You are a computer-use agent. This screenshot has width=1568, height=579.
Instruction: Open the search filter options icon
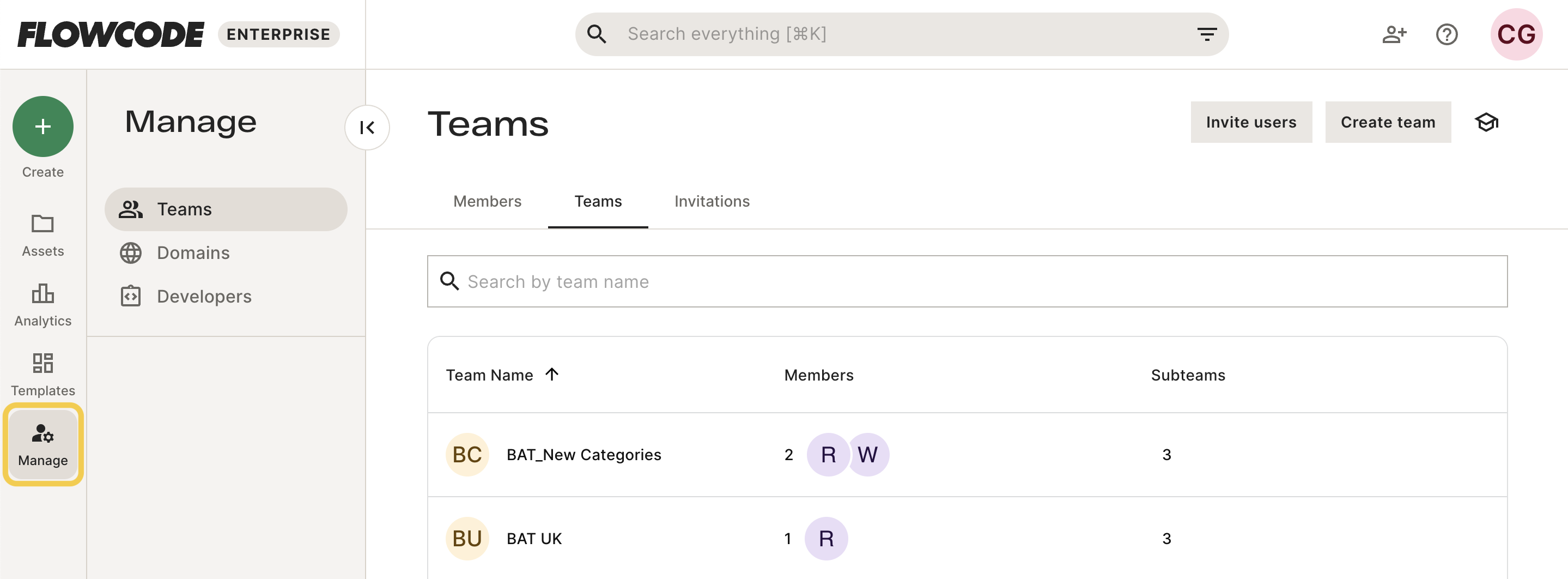tap(1207, 34)
